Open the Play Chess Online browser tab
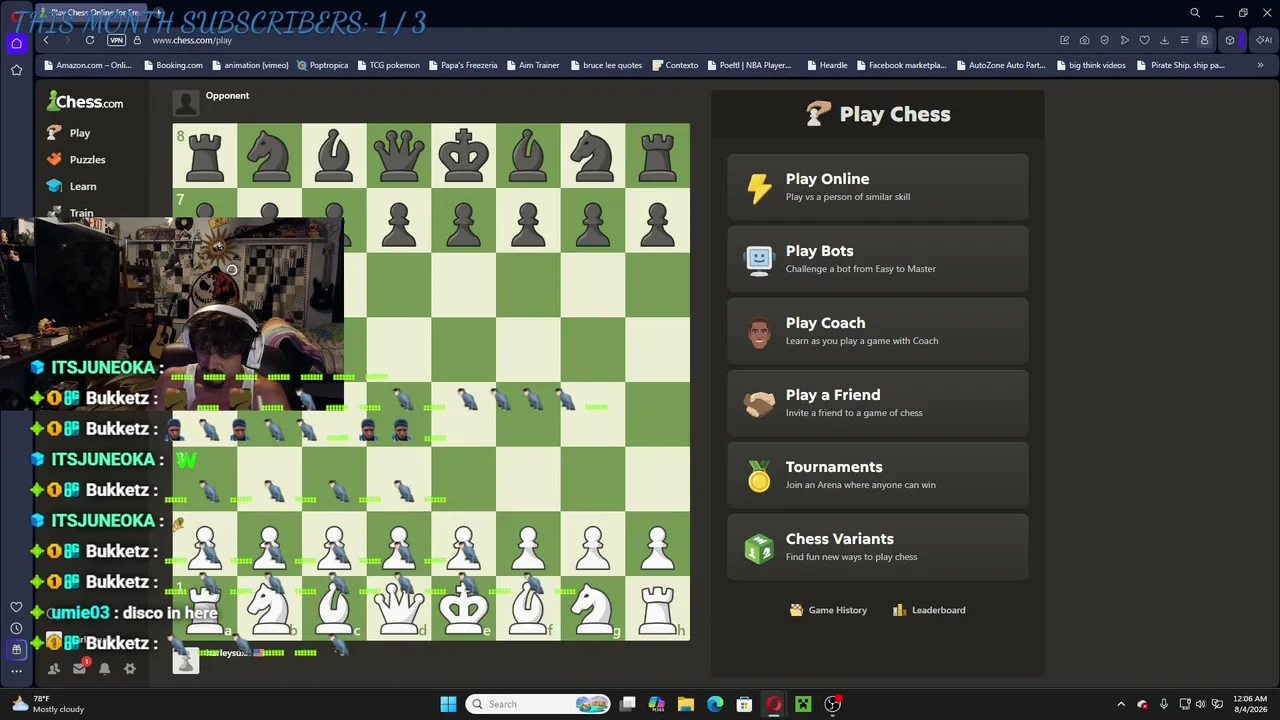1280x720 pixels. [x=90, y=13]
